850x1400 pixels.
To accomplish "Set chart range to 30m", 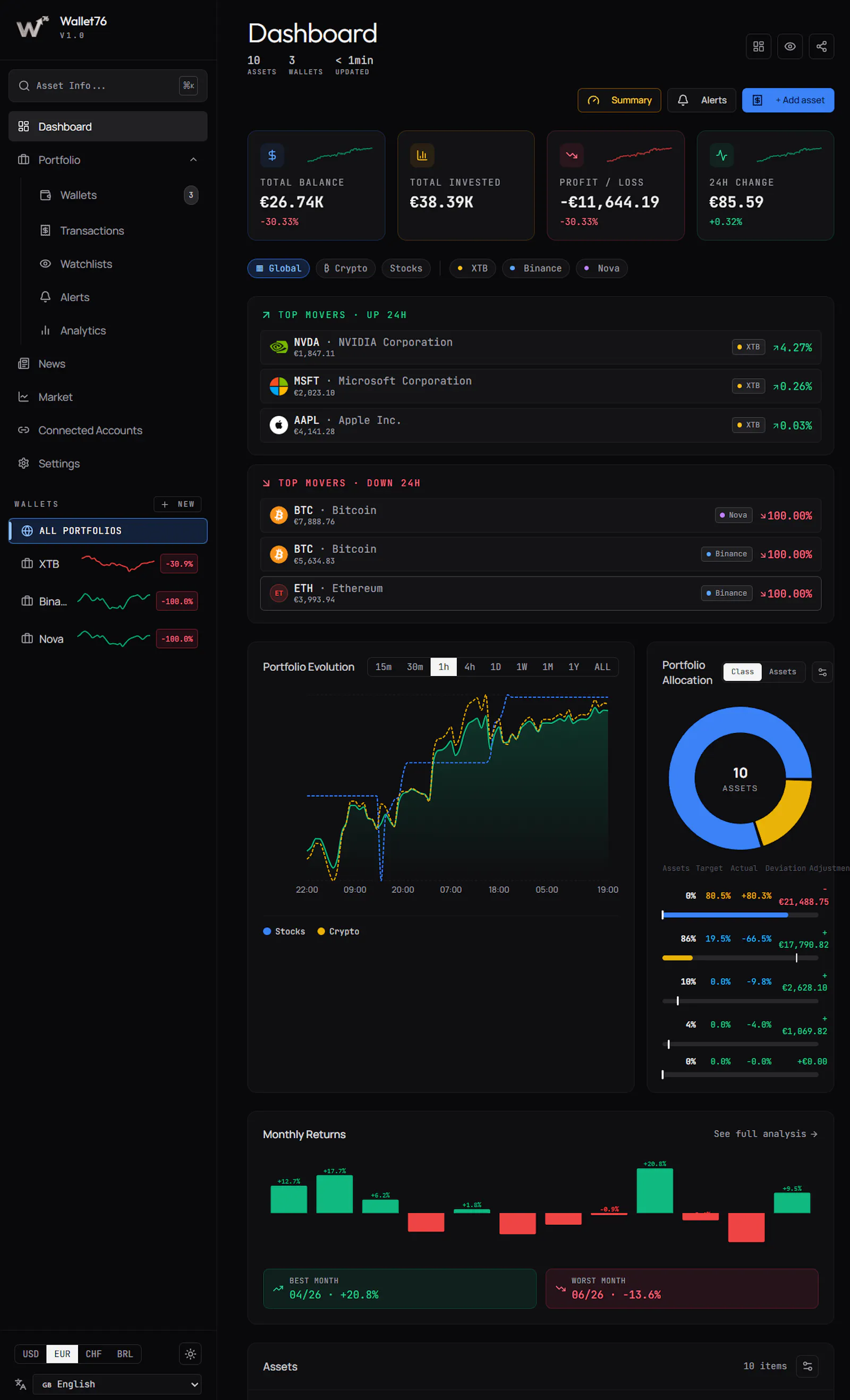I will click(415, 667).
